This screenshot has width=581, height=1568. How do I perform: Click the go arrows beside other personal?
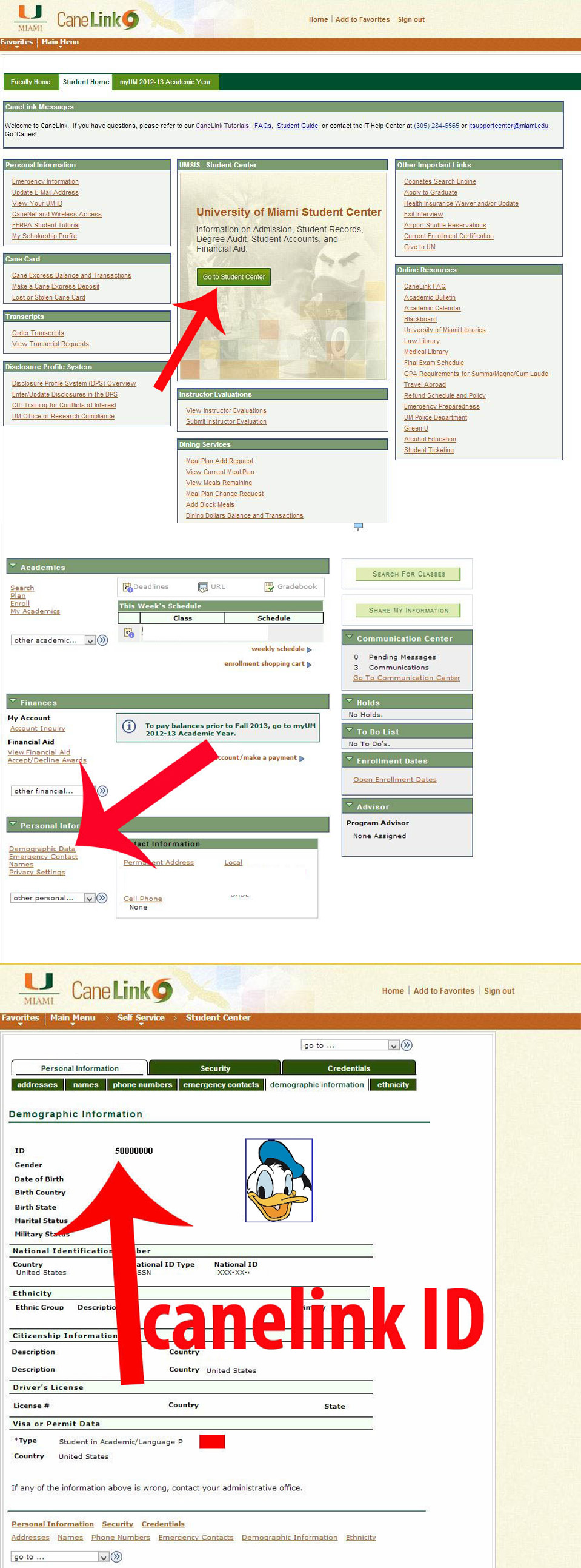[103, 898]
